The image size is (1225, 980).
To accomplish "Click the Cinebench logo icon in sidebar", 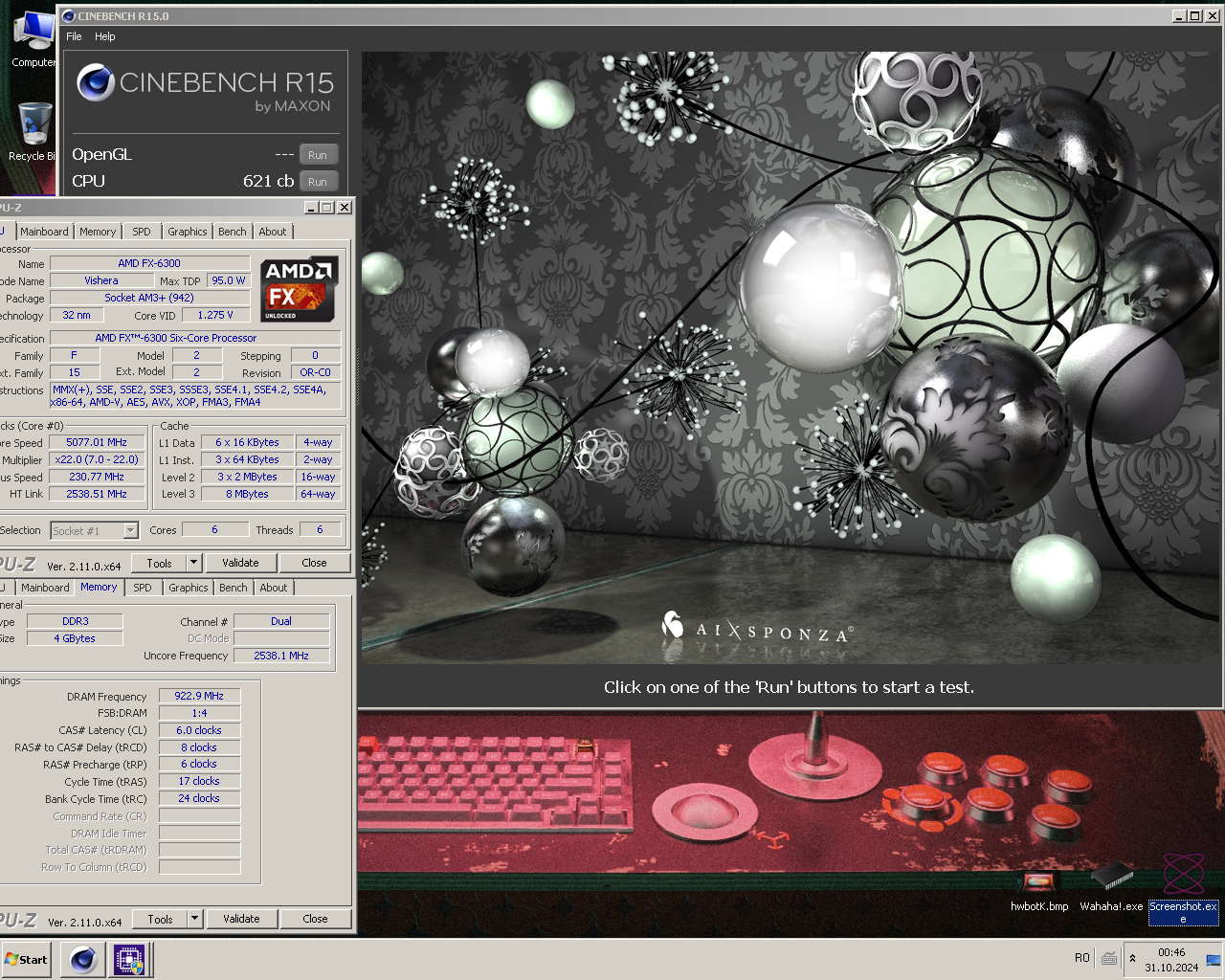I will point(96,82).
